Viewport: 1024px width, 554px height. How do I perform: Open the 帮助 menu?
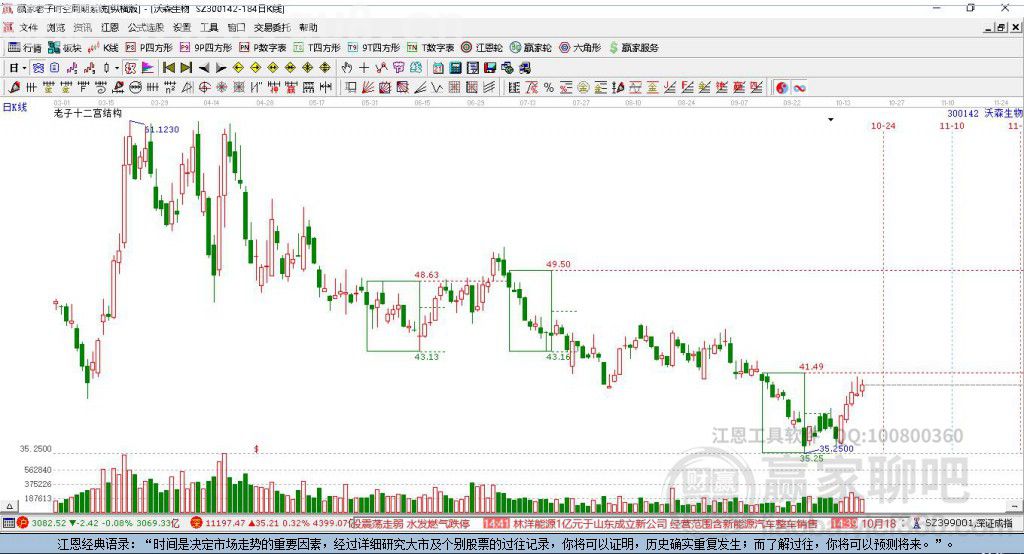pyautogui.click(x=308, y=27)
